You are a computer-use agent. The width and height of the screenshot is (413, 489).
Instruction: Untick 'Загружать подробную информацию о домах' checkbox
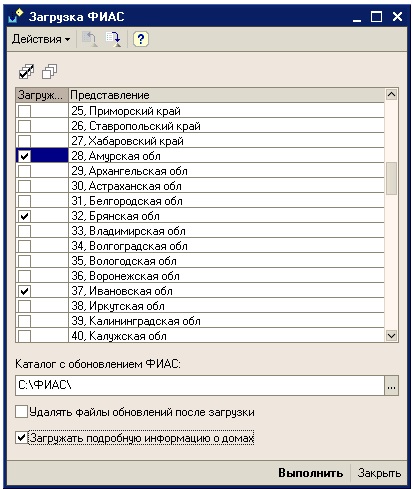(x=21, y=437)
